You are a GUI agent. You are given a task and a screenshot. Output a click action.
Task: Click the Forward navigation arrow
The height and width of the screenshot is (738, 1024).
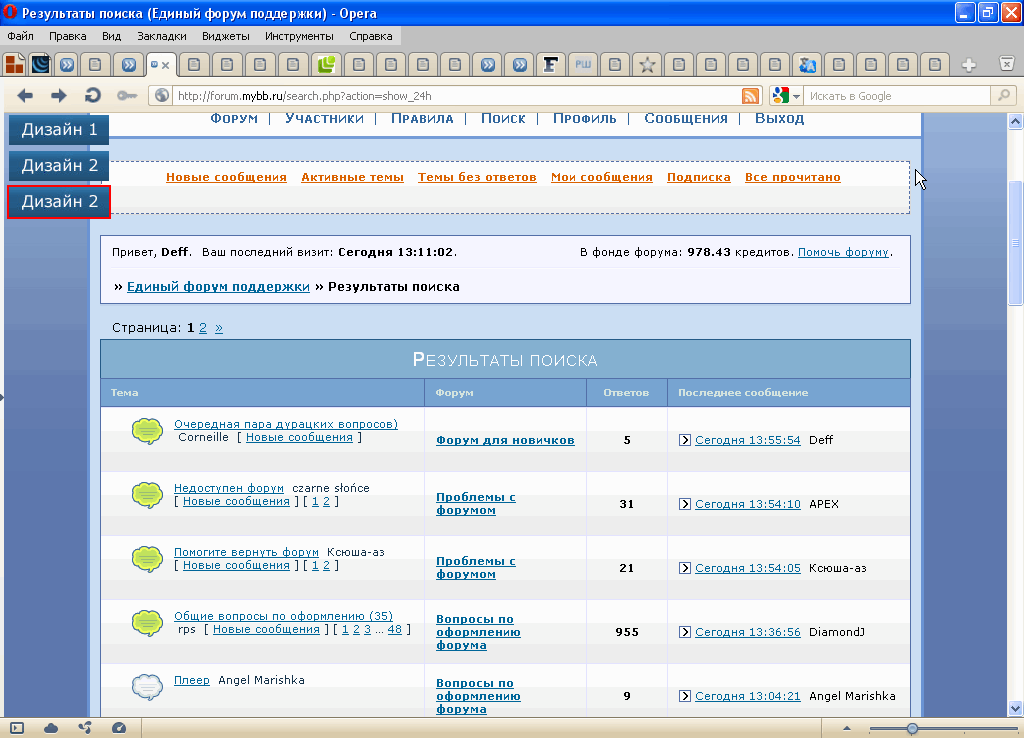click(x=59, y=96)
